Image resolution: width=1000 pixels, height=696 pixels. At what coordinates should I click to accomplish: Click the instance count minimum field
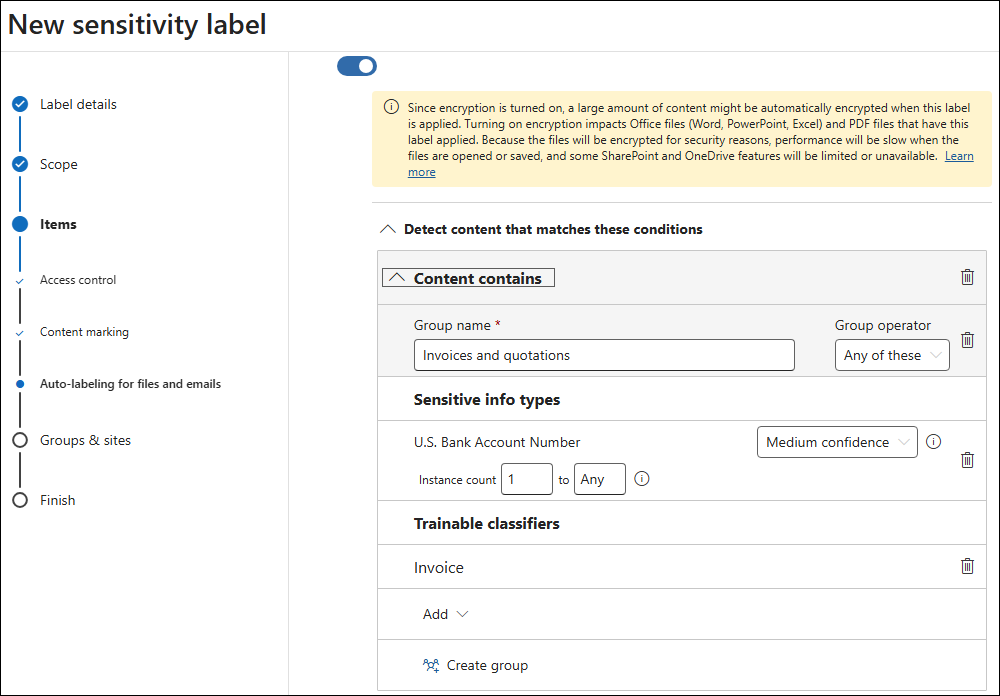(527, 479)
